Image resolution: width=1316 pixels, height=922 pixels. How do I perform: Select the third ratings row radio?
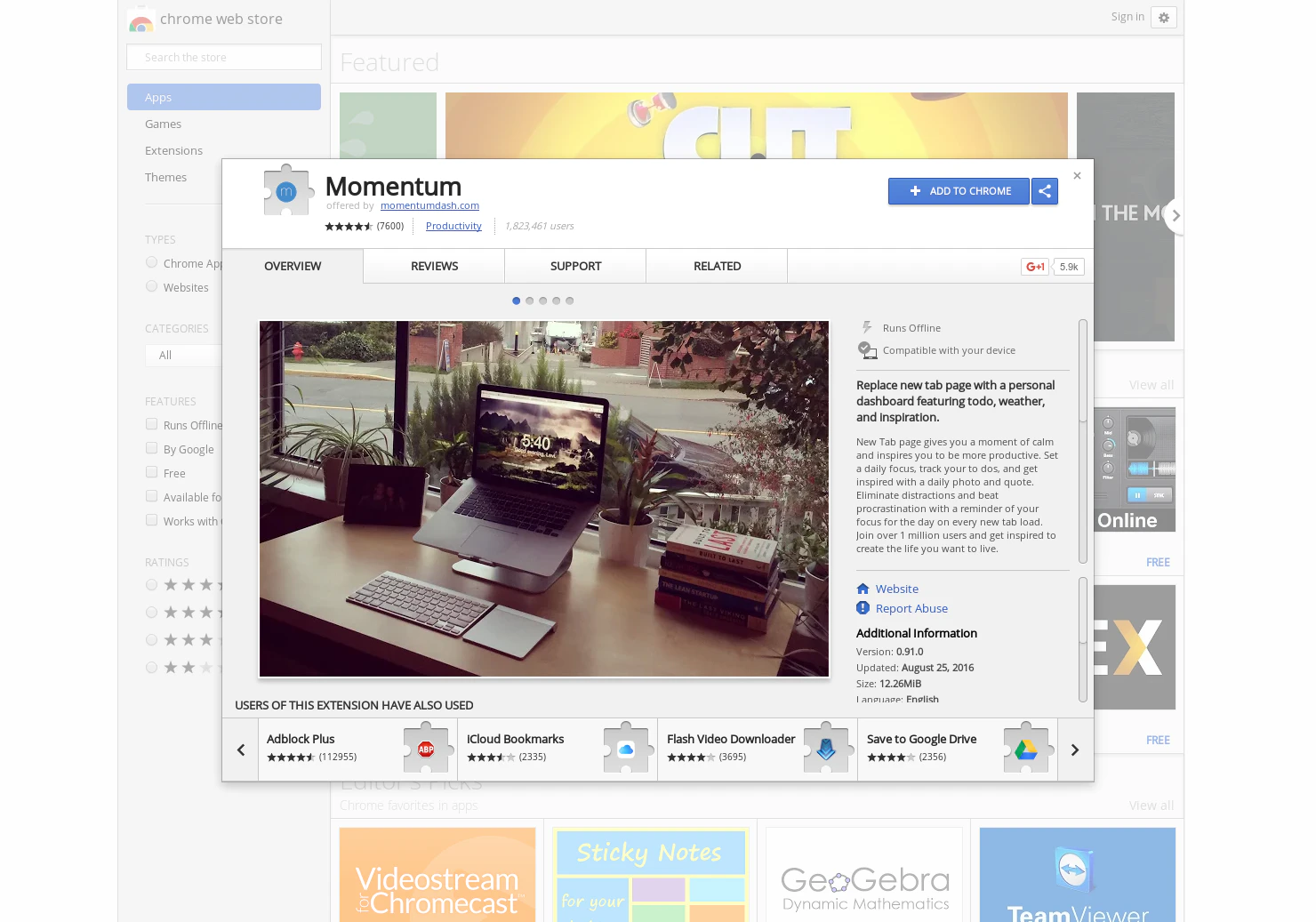[151, 640]
